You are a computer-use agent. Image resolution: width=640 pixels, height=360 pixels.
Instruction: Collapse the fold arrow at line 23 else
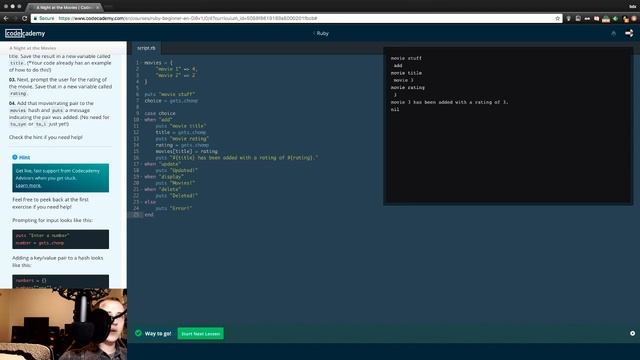click(x=141, y=202)
